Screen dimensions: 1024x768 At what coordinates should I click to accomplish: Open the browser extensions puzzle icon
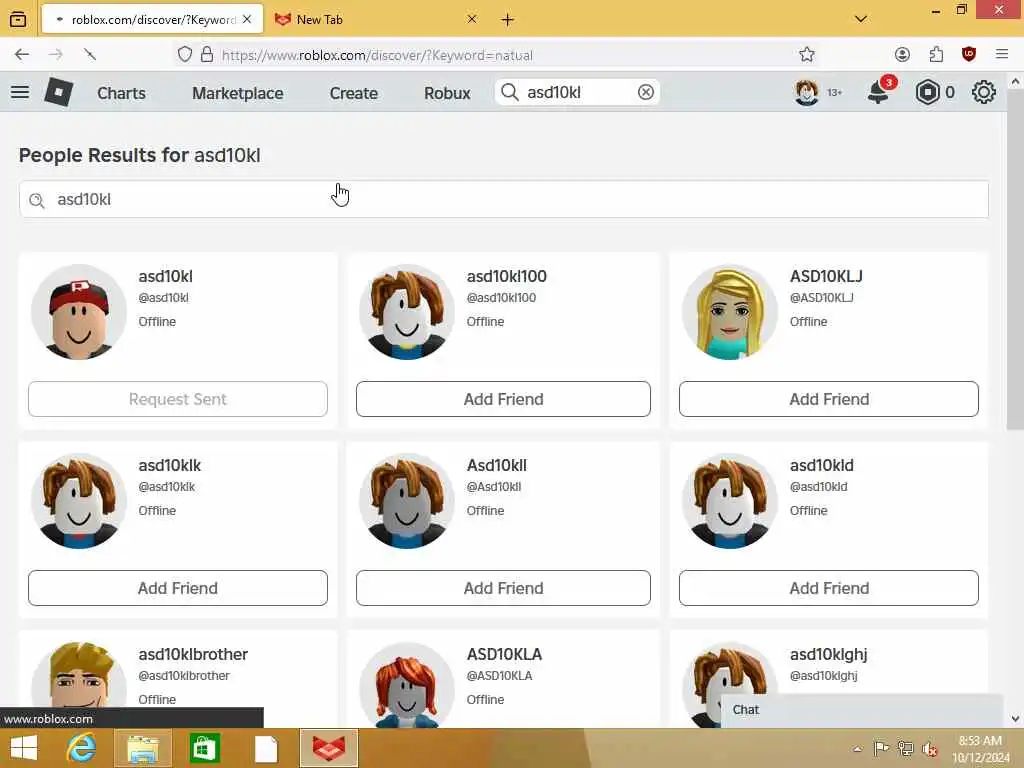tap(936, 54)
